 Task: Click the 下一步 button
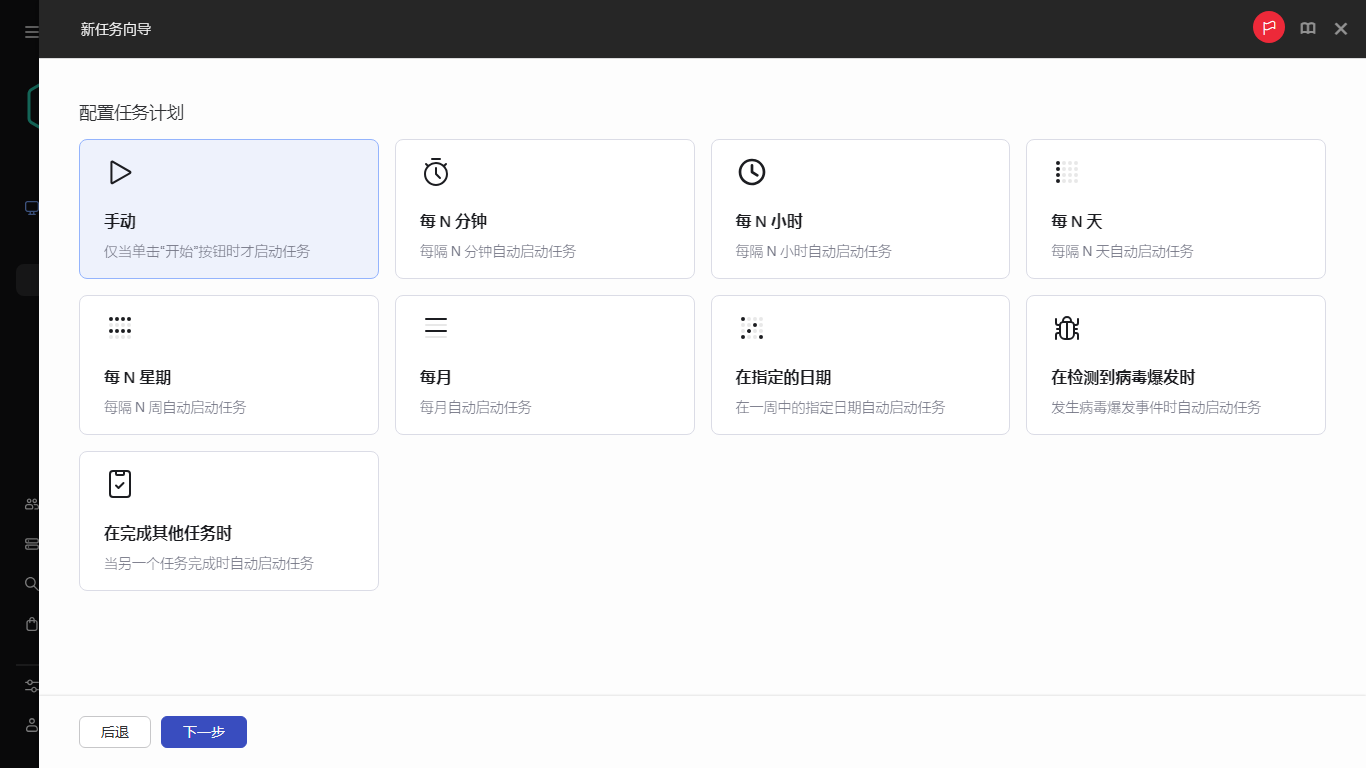click(203, 731)
